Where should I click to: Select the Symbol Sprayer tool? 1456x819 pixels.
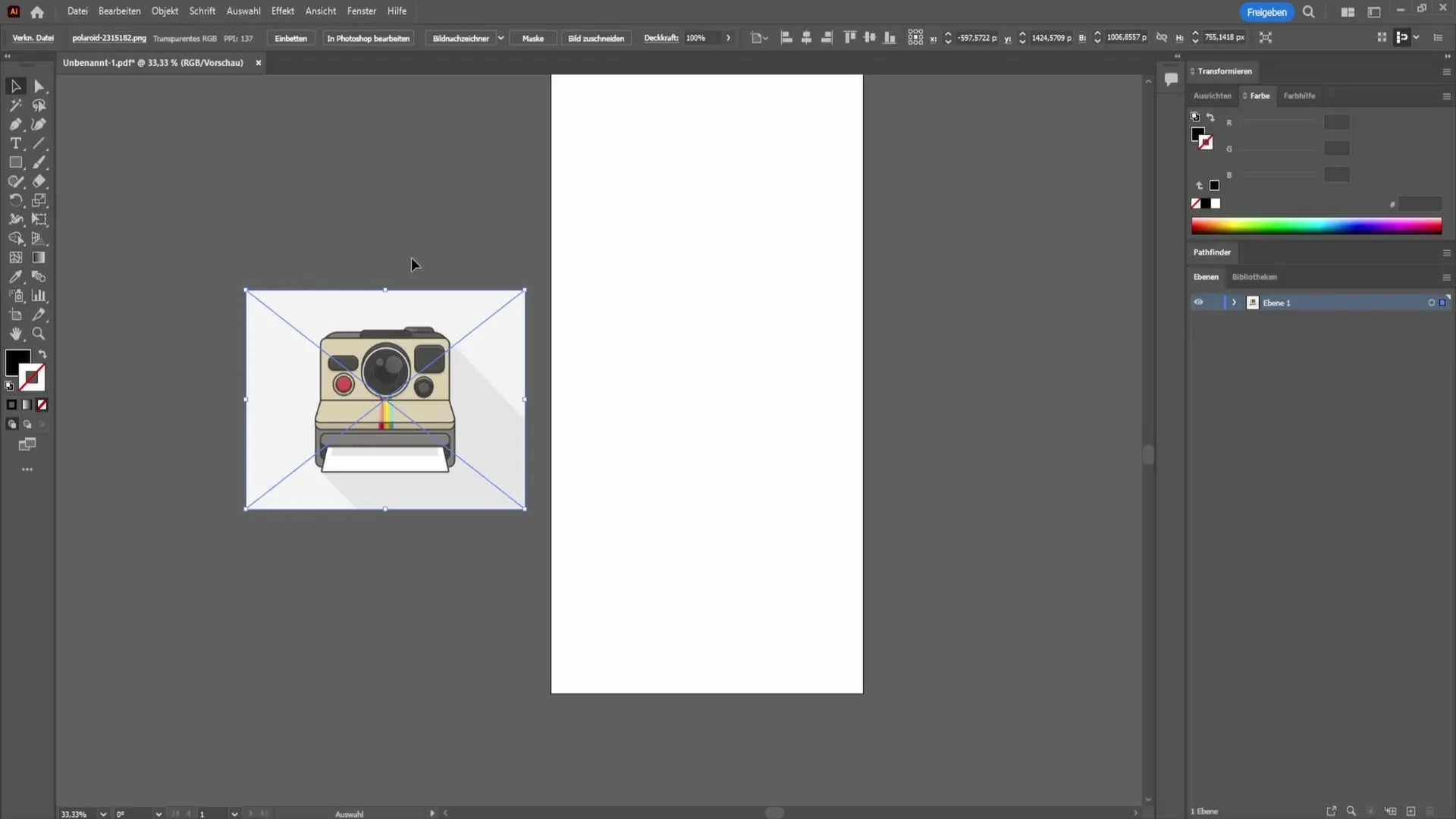pyautogui.click(x=15, y=296)
